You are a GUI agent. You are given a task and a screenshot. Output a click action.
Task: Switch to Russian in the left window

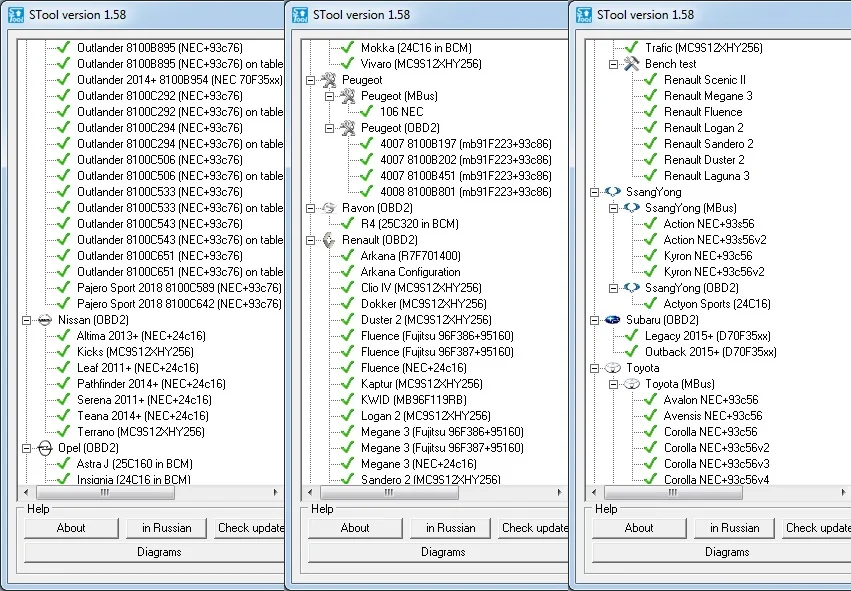pyautogui.click(x=167, y=528)
